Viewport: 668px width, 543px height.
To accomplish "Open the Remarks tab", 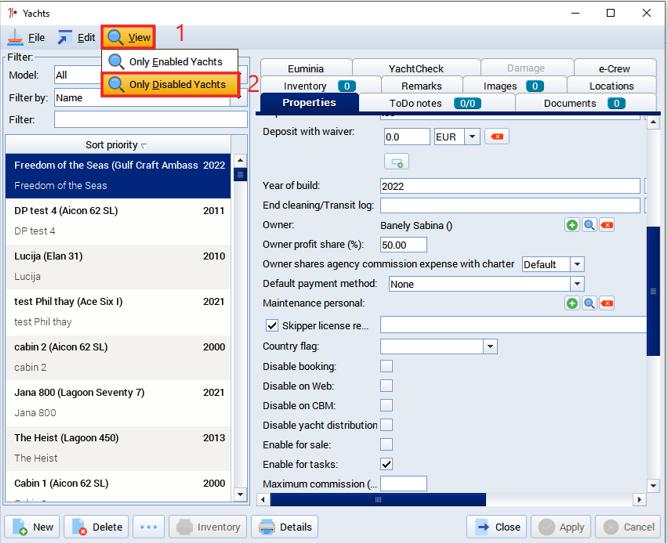I will click(x=422, y=86).
